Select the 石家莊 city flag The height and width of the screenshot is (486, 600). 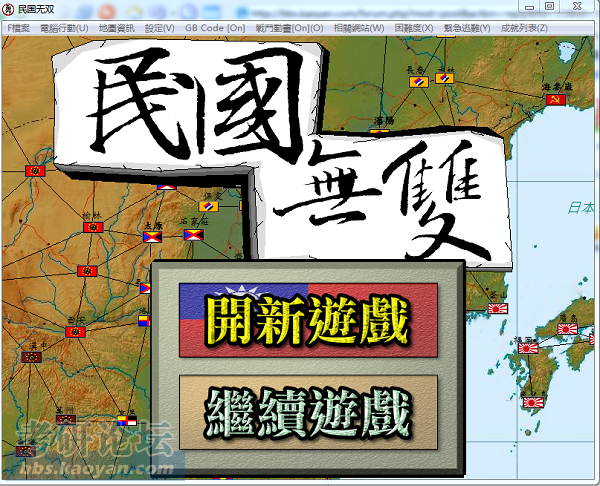click(x=194, y=235)
